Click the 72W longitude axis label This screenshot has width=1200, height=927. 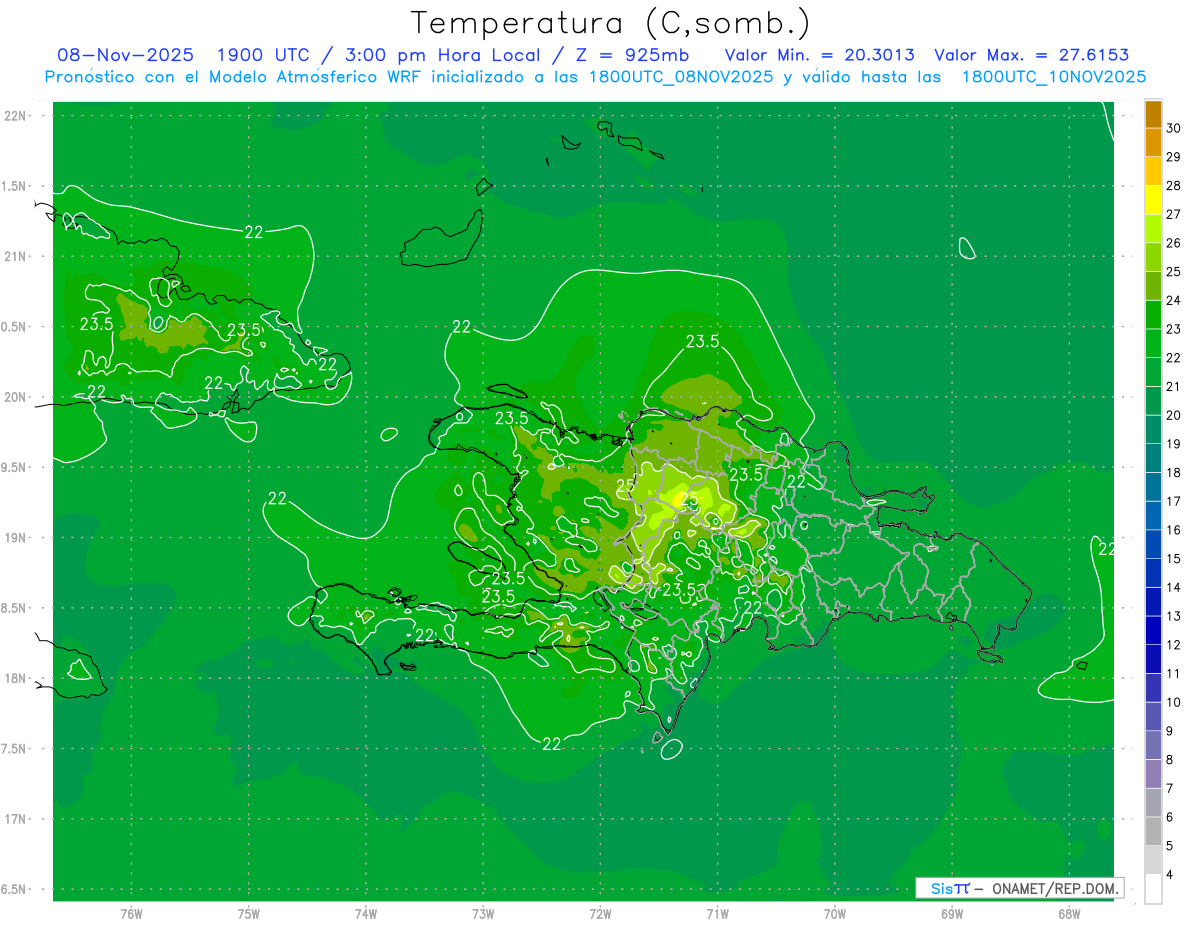(600, 914)
